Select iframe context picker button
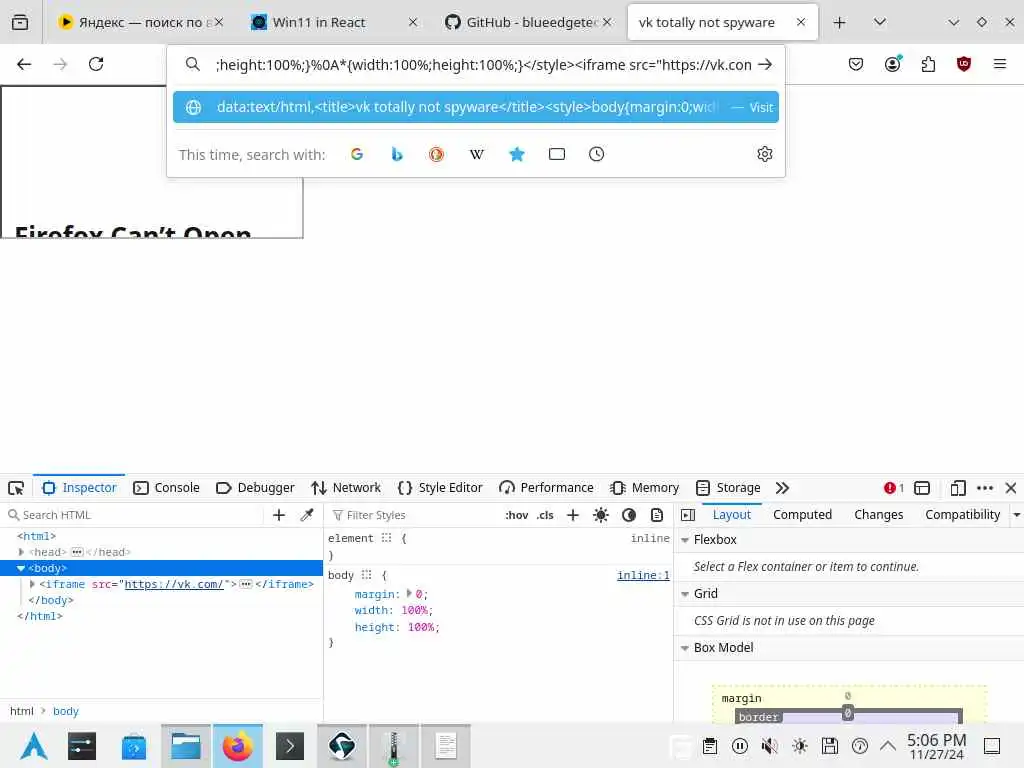This screenshot has height=768, width=1024. [x=922, y=488]
